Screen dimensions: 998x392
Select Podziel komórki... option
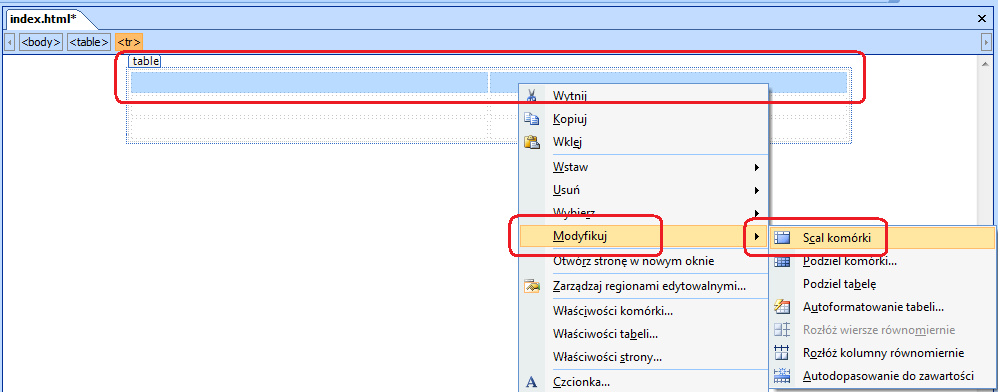coord(883,261)
